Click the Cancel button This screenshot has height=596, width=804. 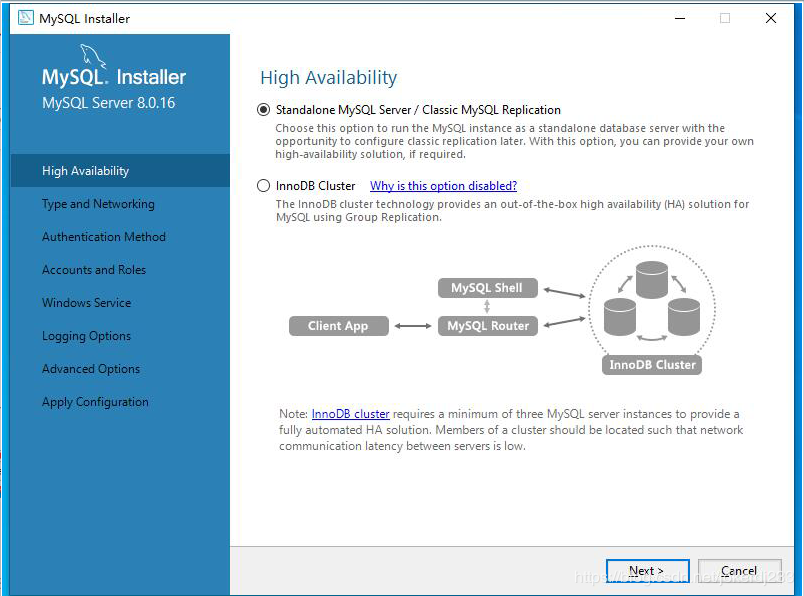[x=739, y=571]
